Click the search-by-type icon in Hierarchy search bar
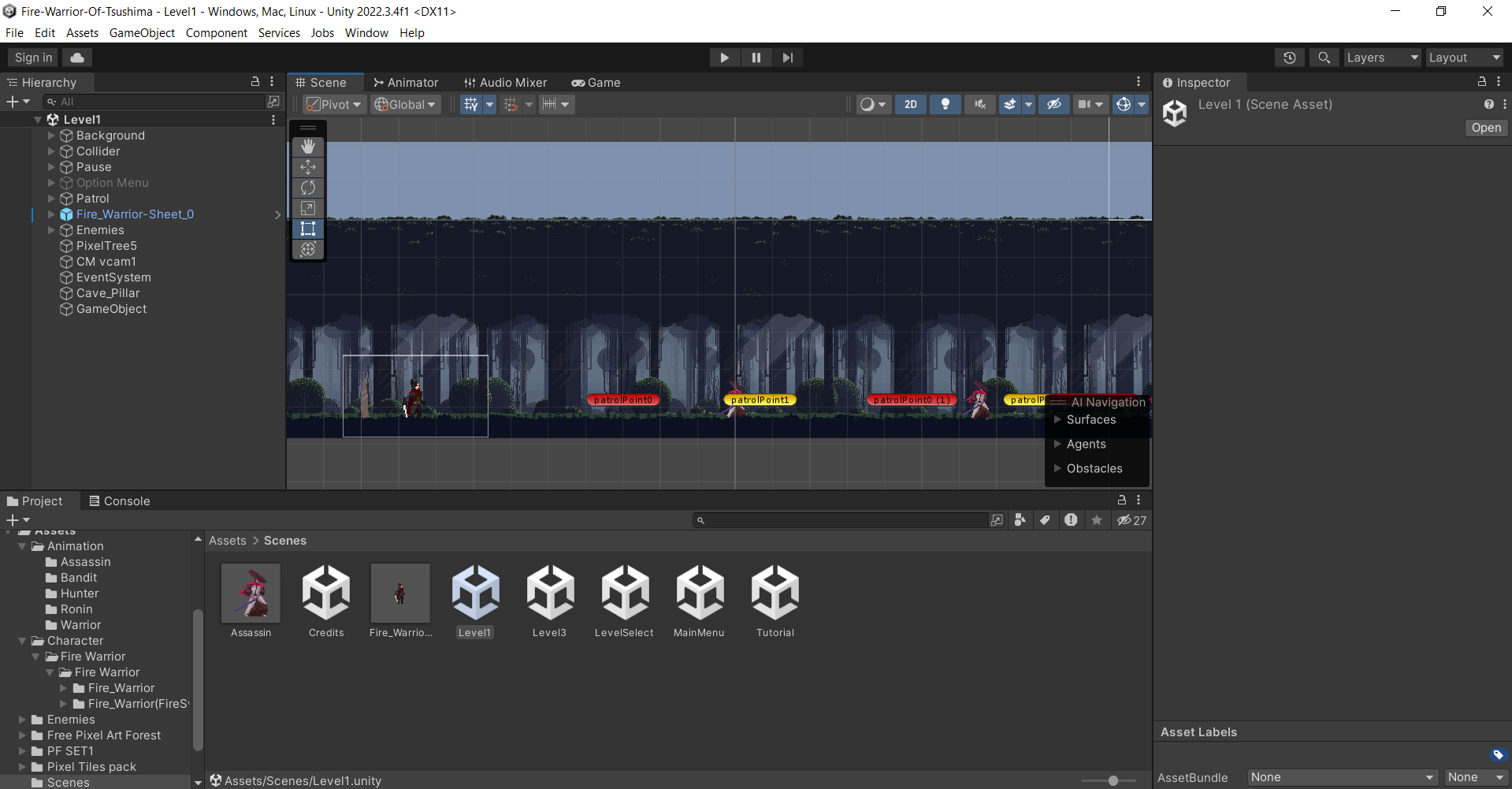 (273, 102)
